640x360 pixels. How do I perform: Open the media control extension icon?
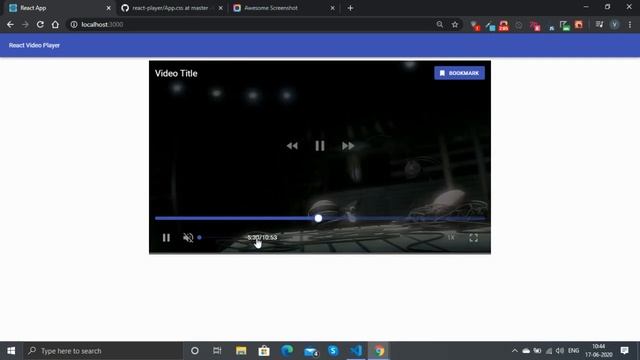(599, 24)
